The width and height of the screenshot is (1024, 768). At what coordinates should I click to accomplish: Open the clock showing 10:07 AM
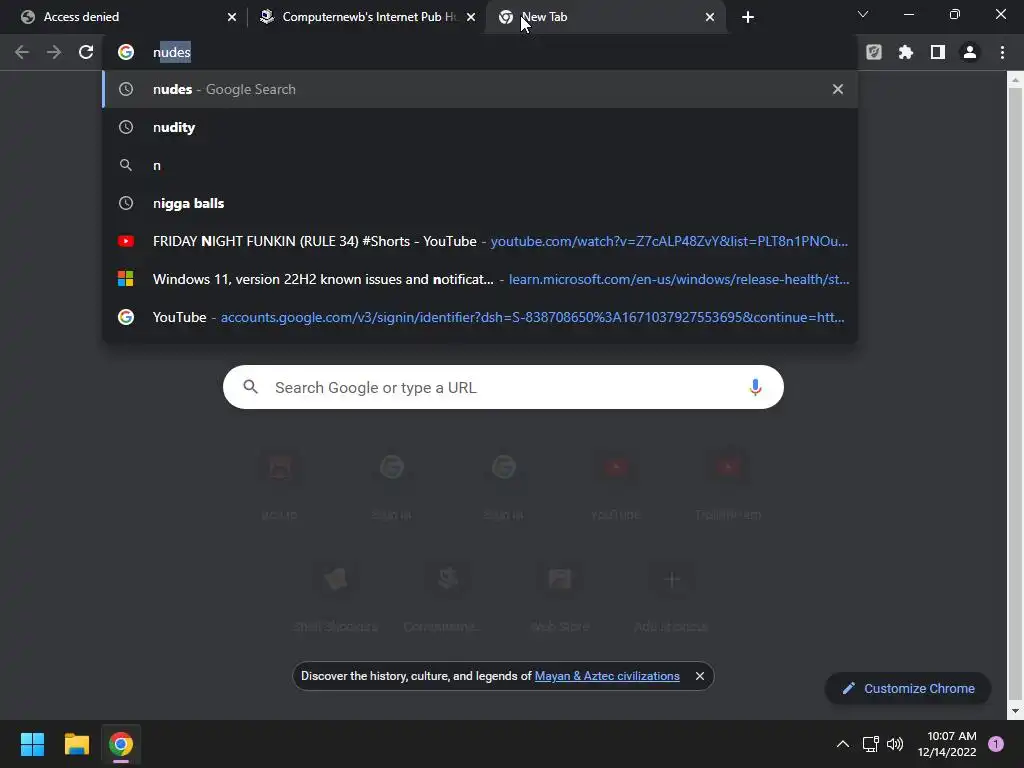pyautogui.click(x=947, y=744)
